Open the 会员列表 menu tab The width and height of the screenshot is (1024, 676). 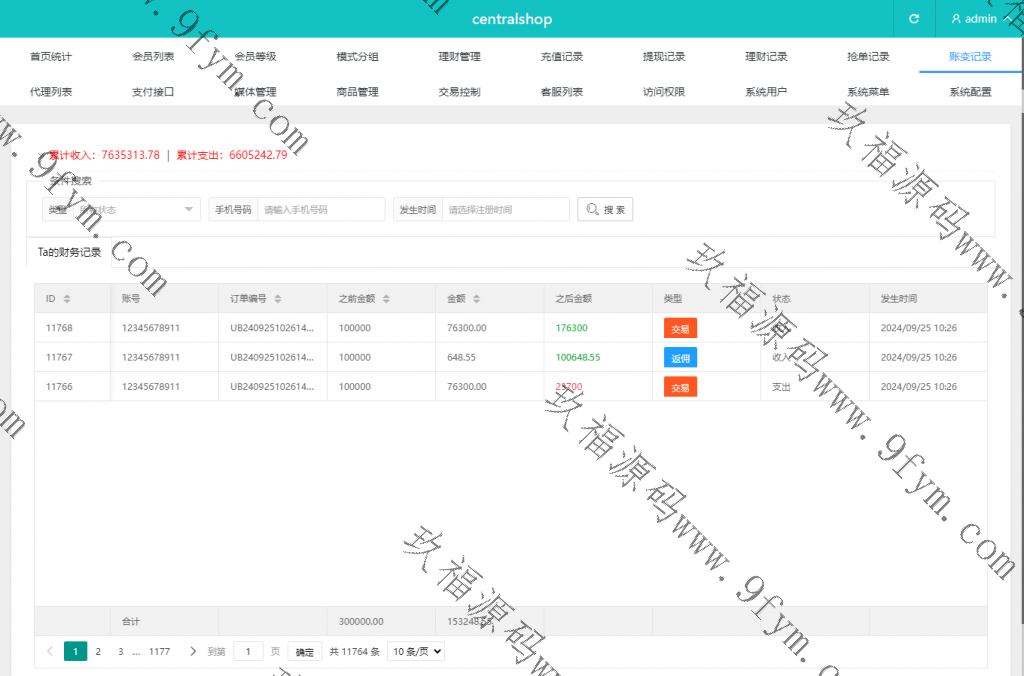click(x=153, y=56)
